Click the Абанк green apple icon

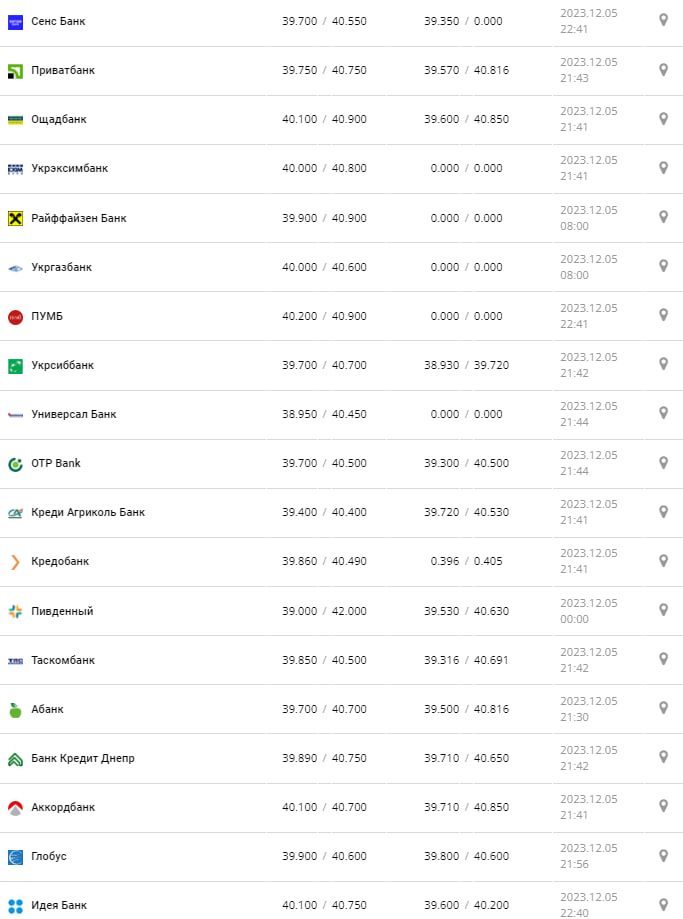[x=15, y=710]
